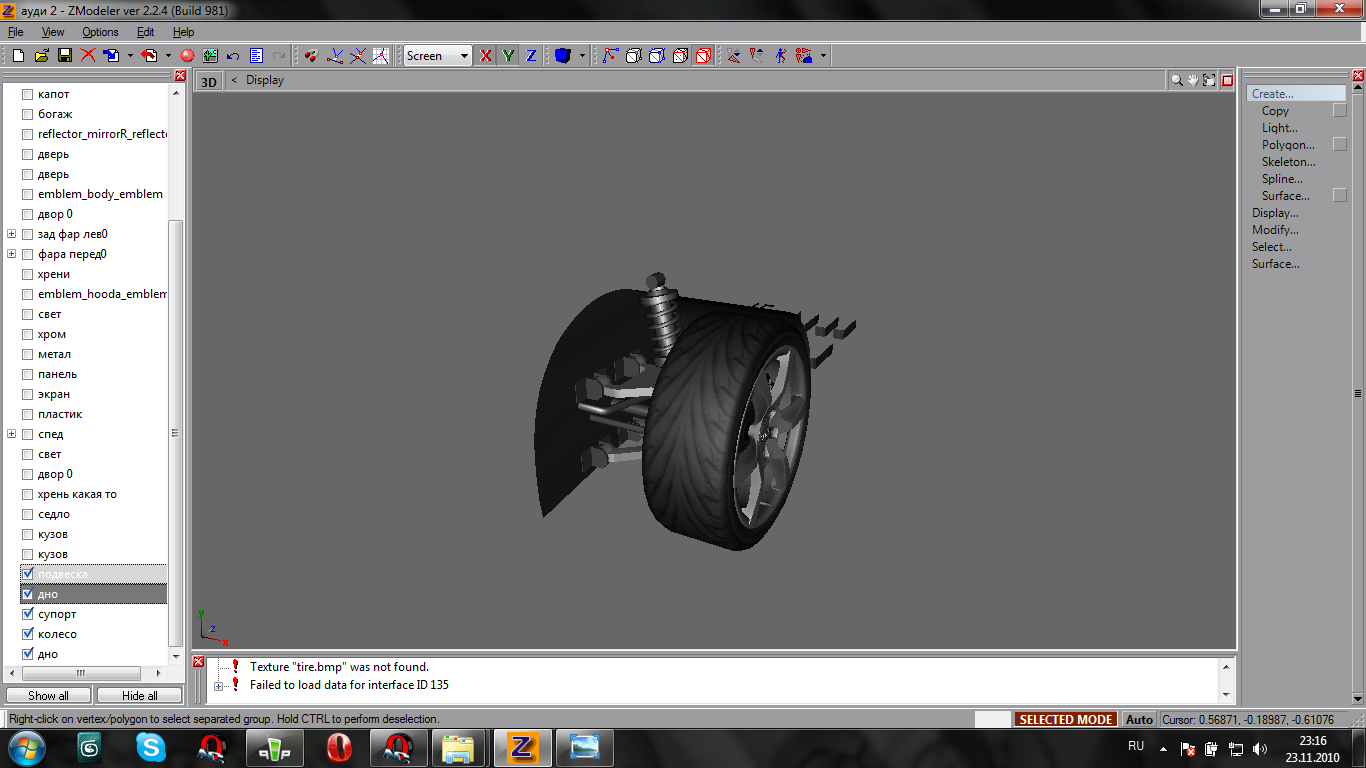Toggle the Y axis constraint button
The image size is (1366, 768).
pos(508,56)
